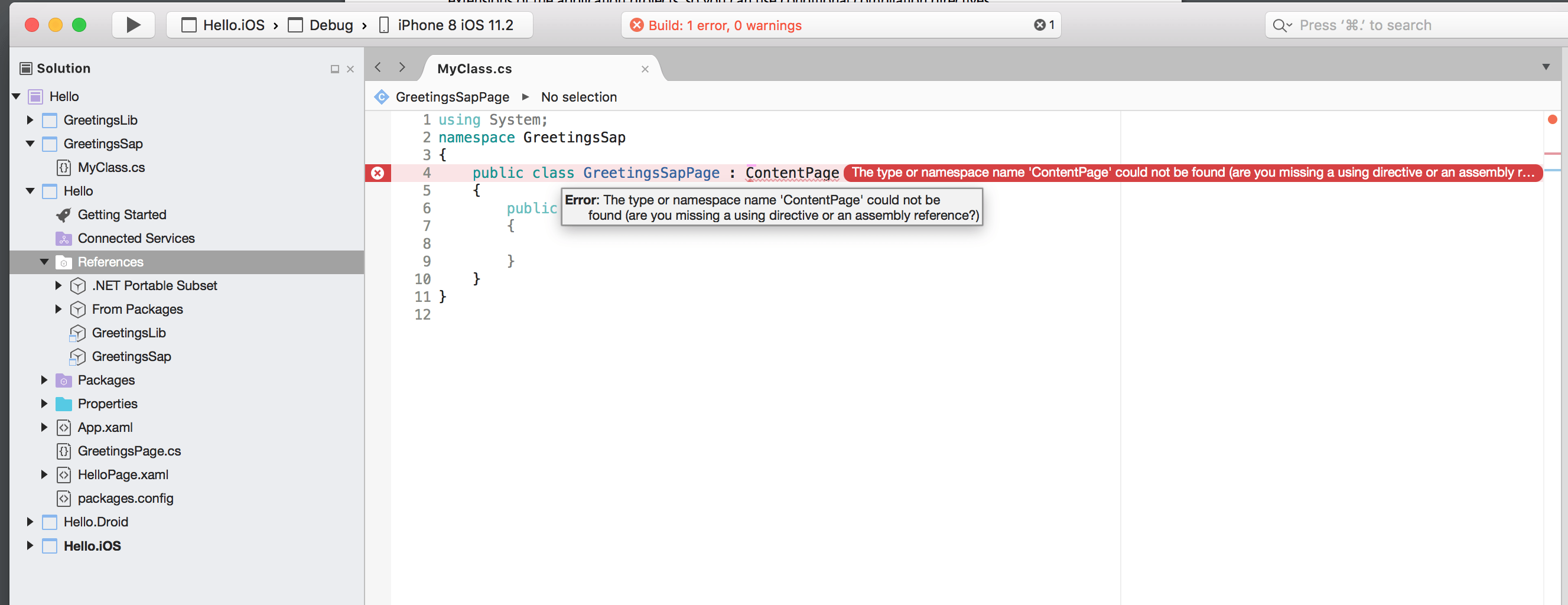Select the Debug configuration
The height and width of the screenshot is (605, 1568).
330,25
